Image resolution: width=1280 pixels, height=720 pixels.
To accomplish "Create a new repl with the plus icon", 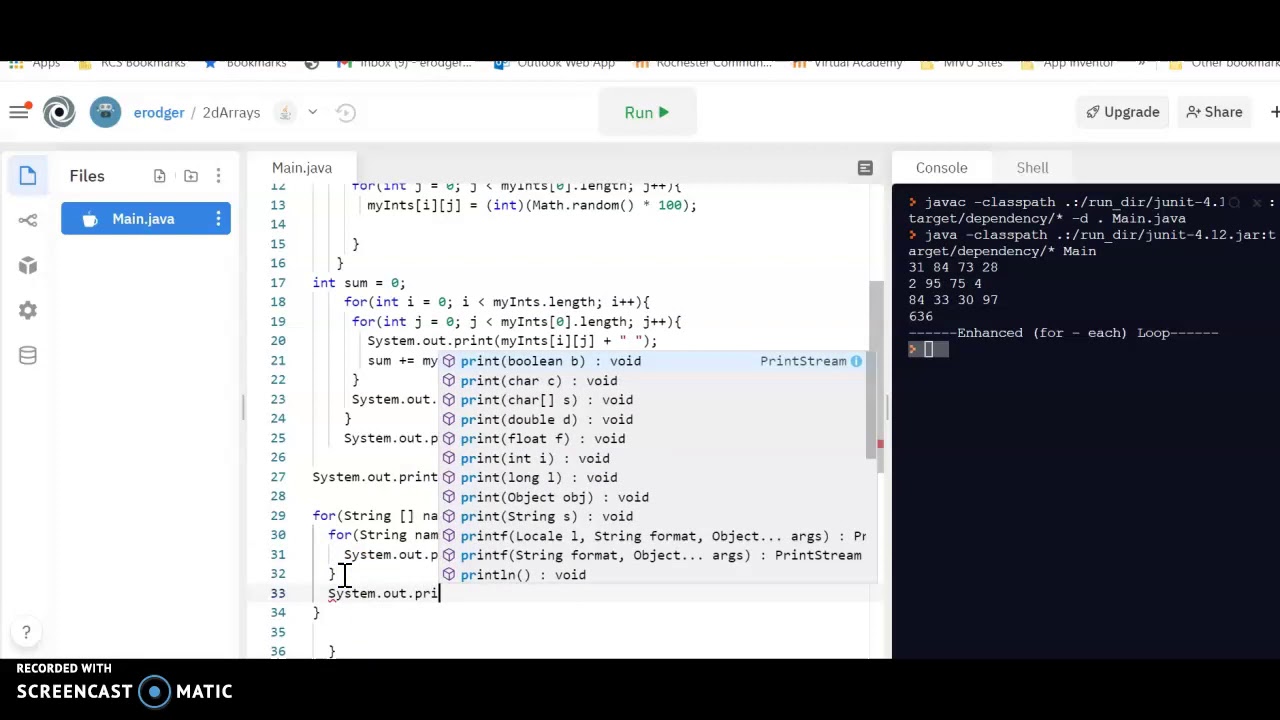I will 1274,112.
